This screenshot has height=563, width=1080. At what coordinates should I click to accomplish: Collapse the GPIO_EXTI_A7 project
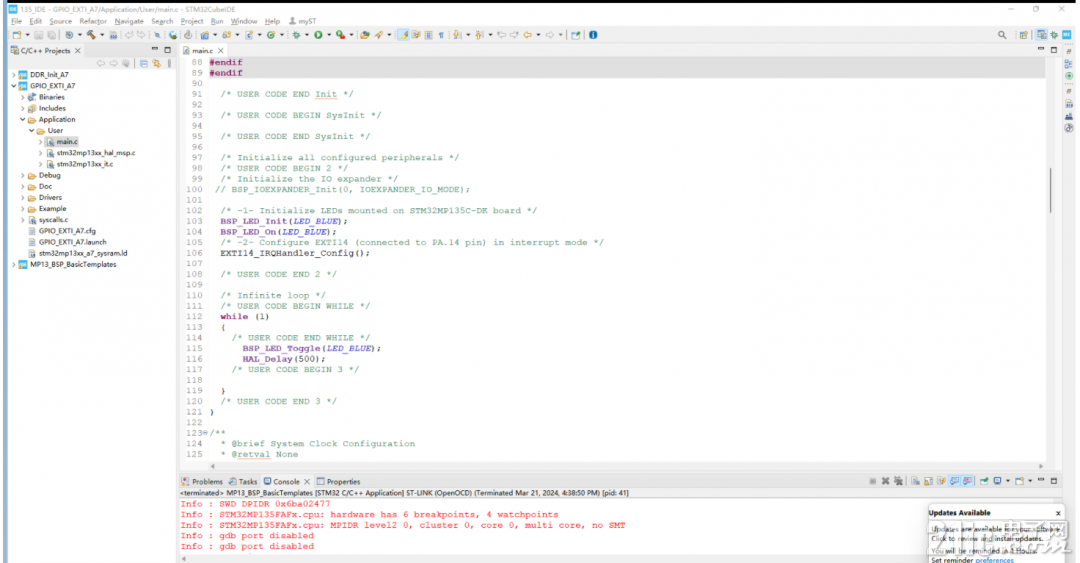[x=14, y=85]
